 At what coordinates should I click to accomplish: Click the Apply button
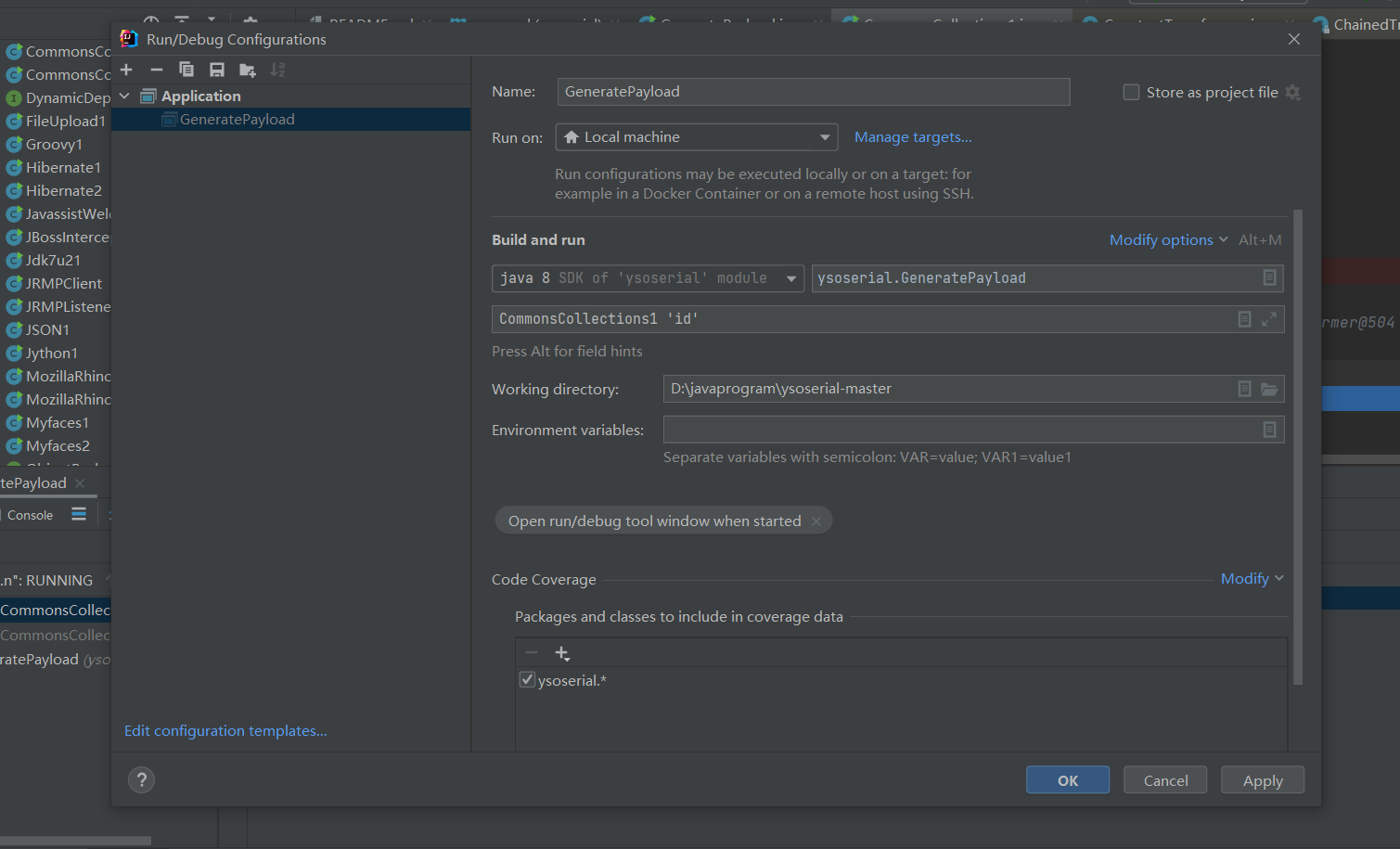[1263, 780]
